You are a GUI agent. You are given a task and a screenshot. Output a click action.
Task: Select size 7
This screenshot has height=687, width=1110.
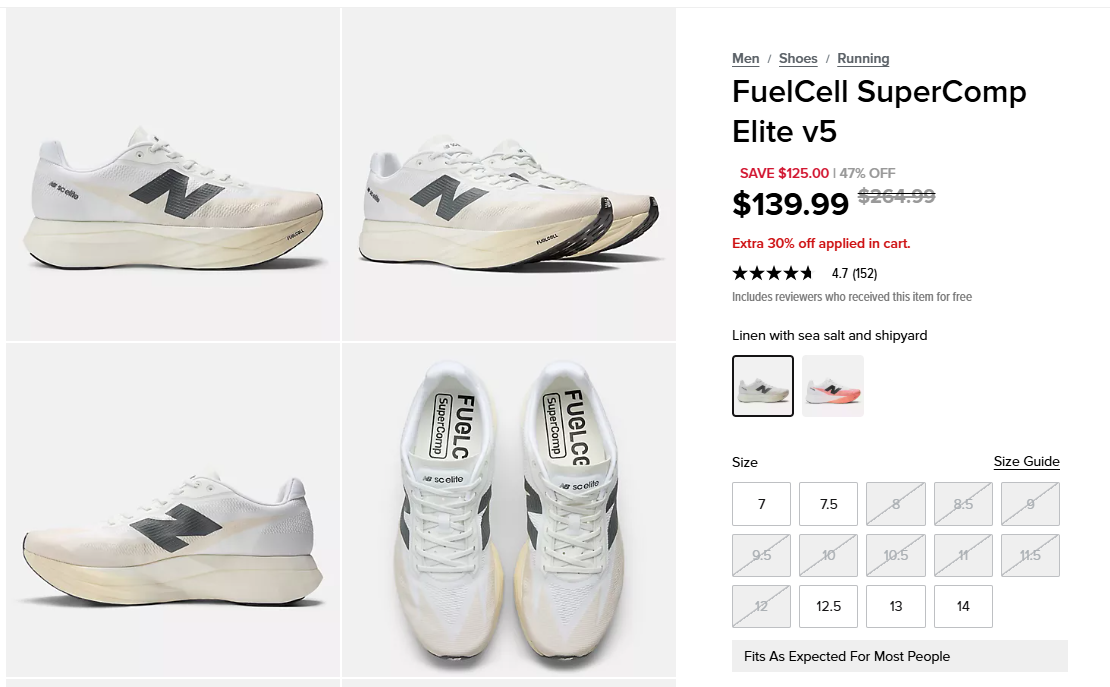(761, 504)
